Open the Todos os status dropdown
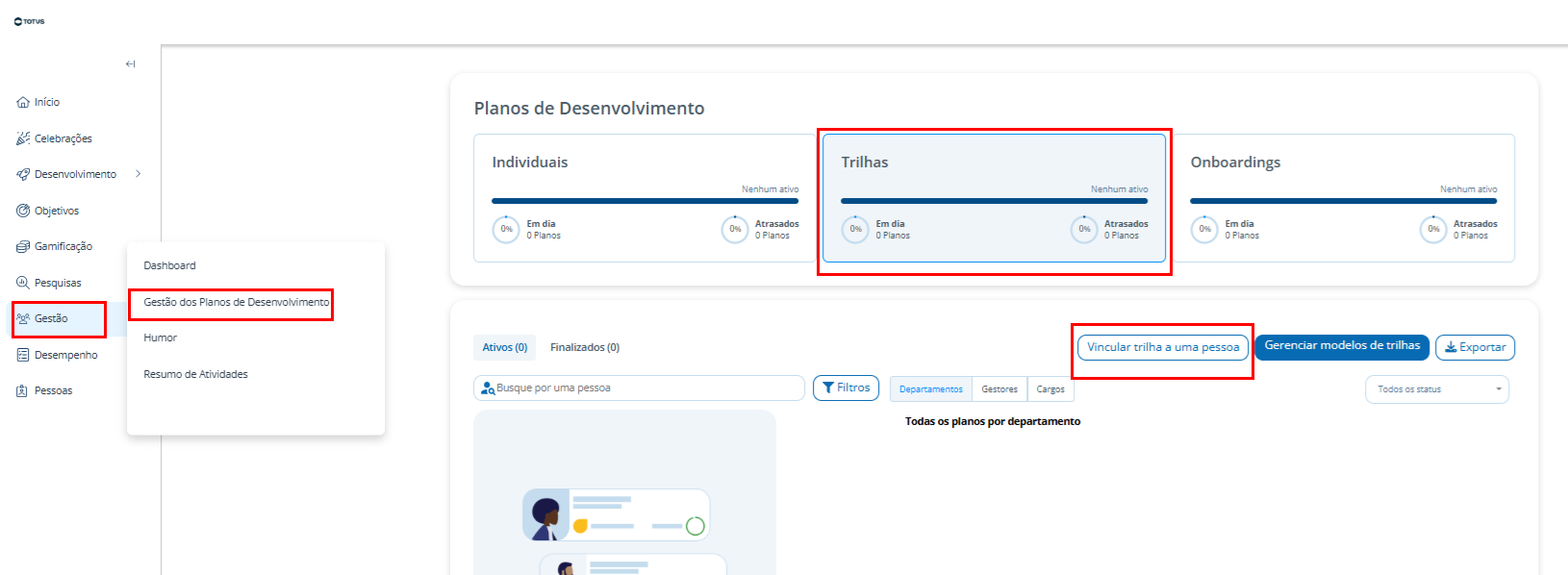Viewport: 1568px width, 575px height. click(x=1437, y=389)
